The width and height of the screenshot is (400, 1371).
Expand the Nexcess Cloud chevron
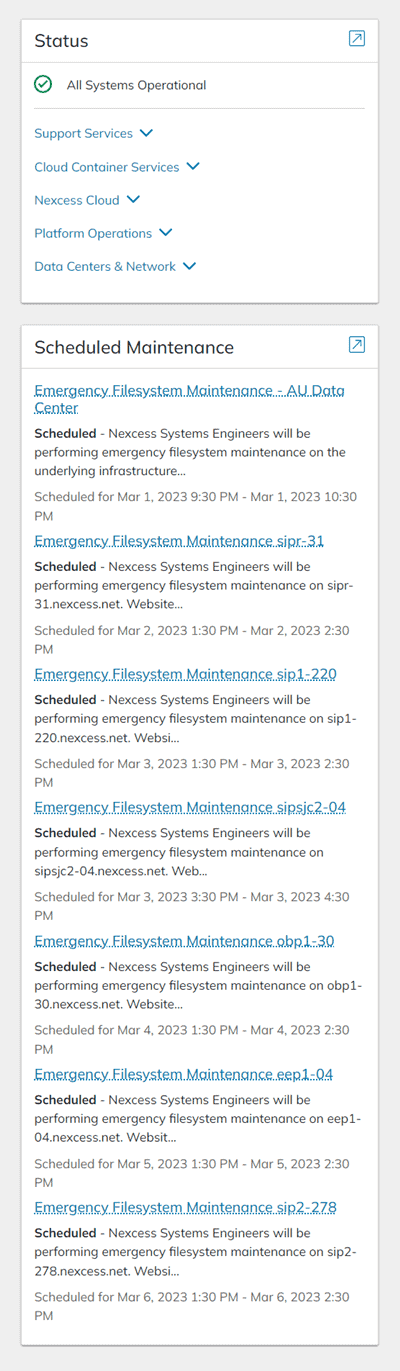[134, 199]
